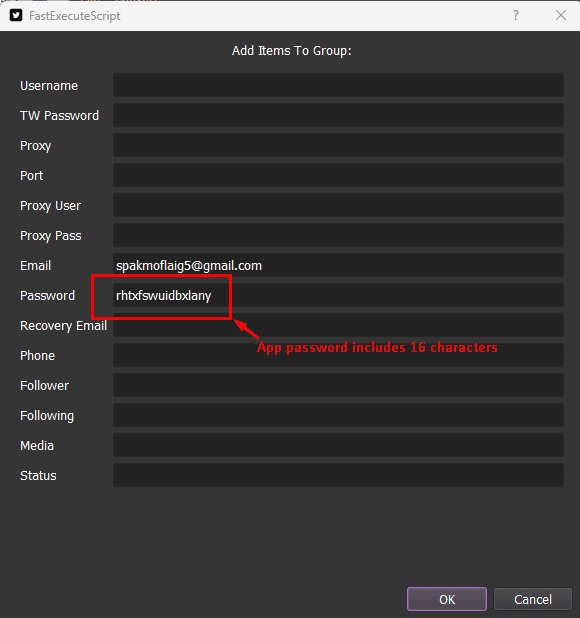Click the "Status" label
The height and width of the screenshot is (618, 580).
38,476
